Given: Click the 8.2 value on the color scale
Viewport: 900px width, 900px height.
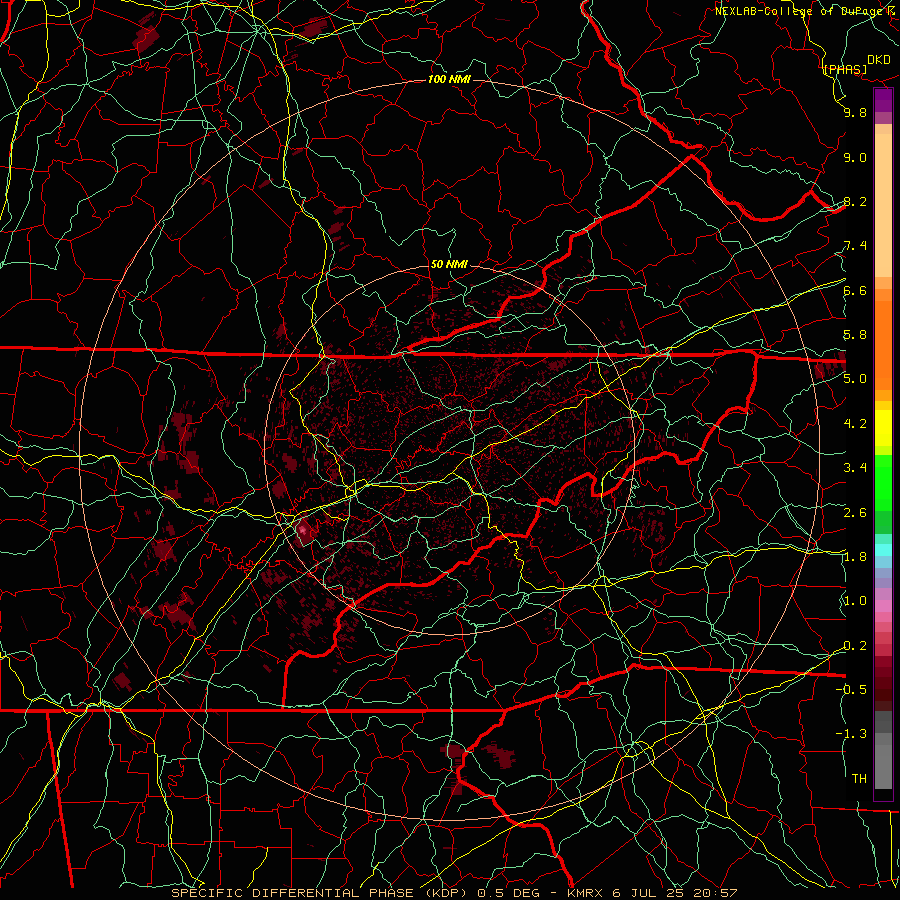Looking at the screenshot, I should point(855,201).
